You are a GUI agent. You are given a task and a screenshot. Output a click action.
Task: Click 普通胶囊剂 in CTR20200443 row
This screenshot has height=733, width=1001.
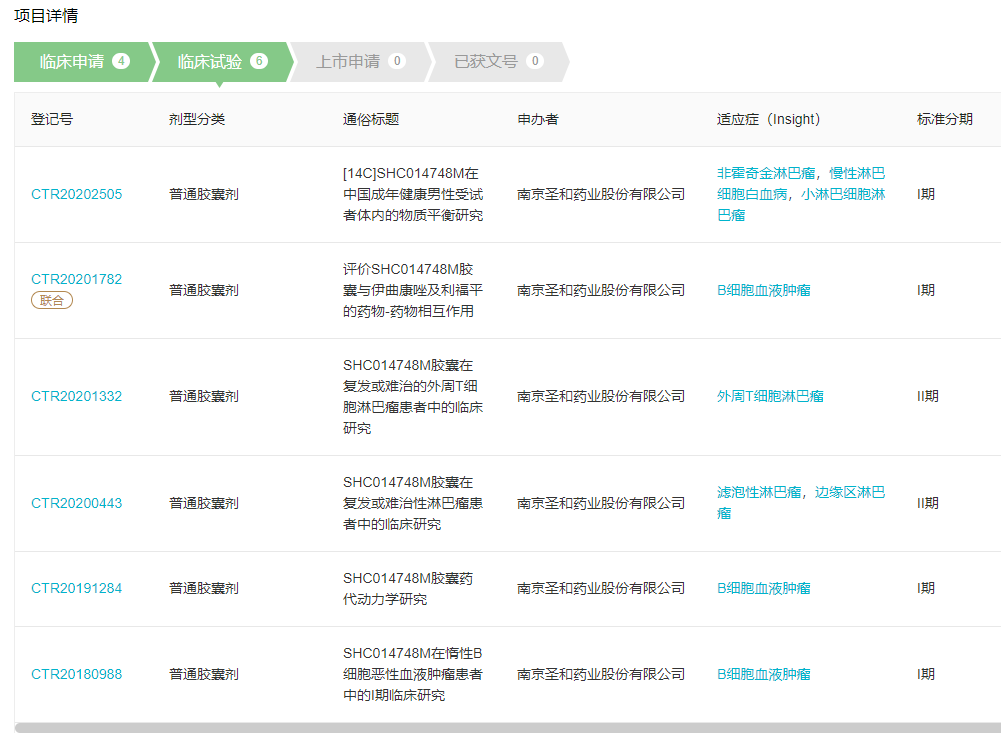click(204, 503)
